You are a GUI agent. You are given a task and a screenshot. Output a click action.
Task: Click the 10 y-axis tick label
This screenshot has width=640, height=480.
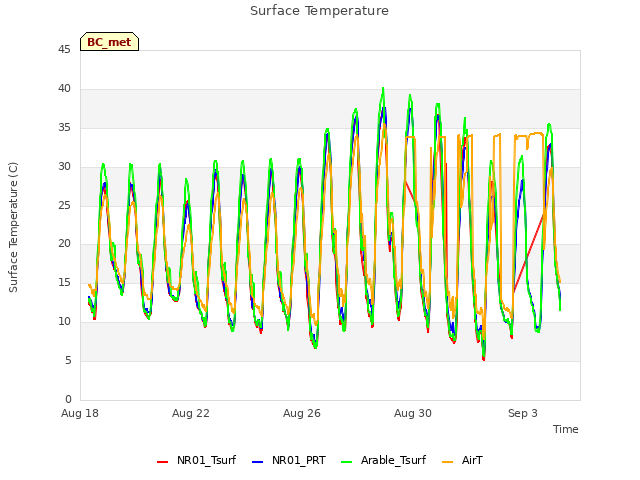[64, 322]
